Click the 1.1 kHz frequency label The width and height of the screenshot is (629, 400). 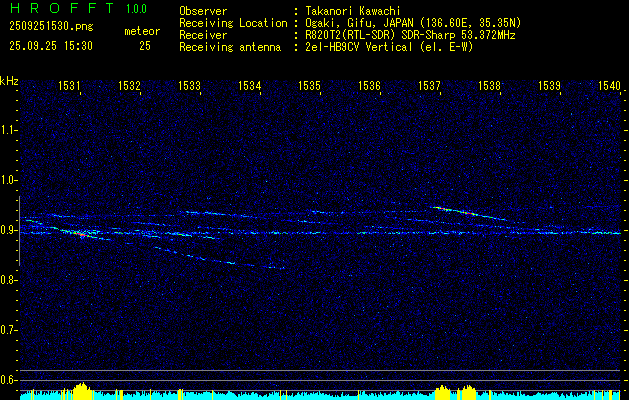[x=8, y=130]
